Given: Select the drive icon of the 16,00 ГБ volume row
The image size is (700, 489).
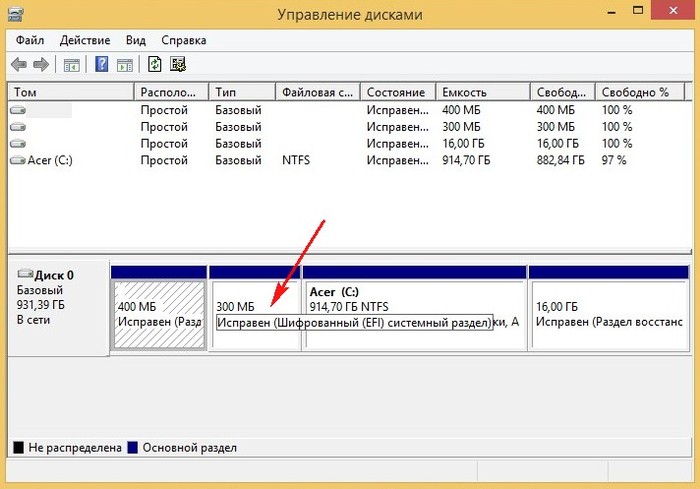Looking at the screenshot, I should coord(18,143).
